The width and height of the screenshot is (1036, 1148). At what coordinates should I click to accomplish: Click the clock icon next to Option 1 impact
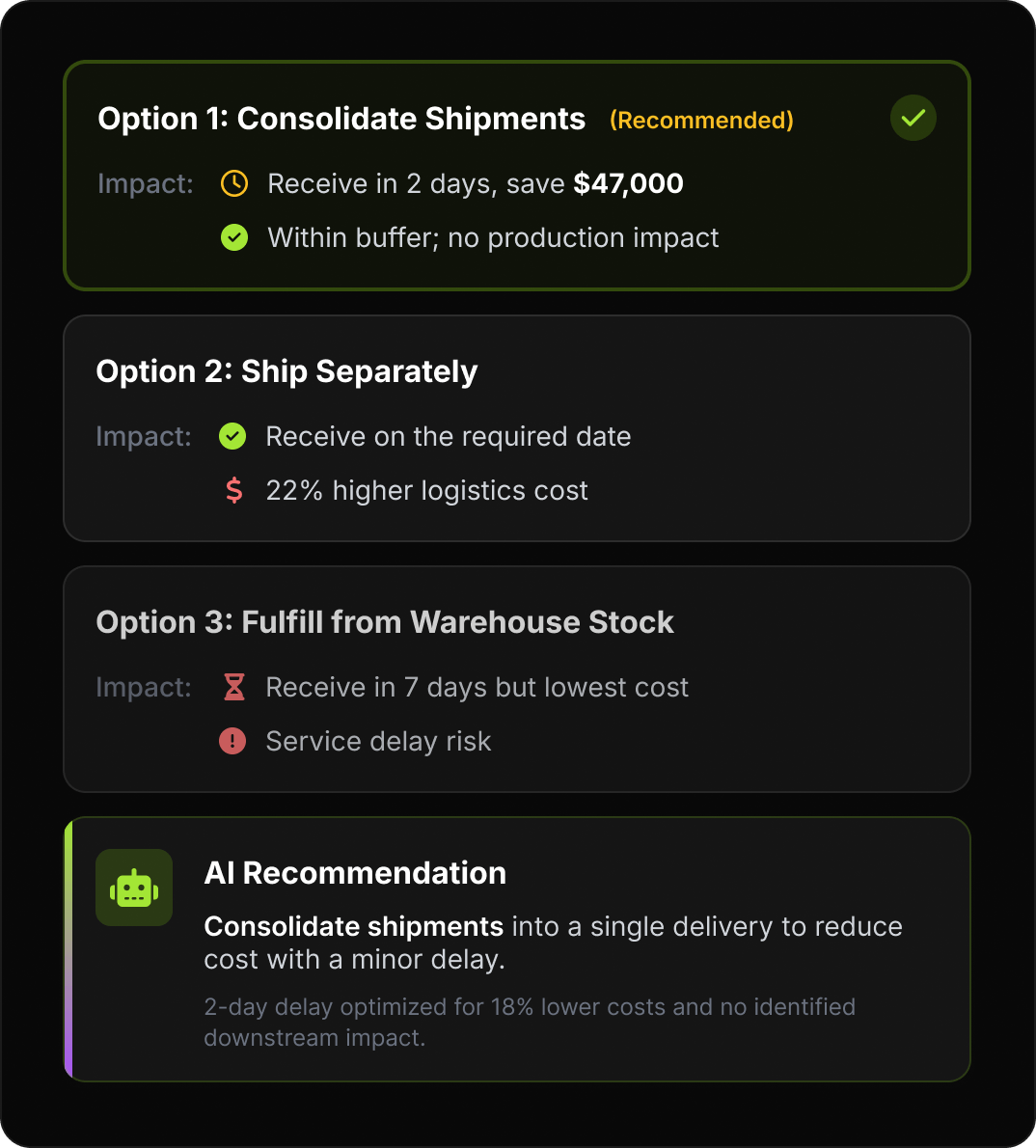click(x=233, y=183)
